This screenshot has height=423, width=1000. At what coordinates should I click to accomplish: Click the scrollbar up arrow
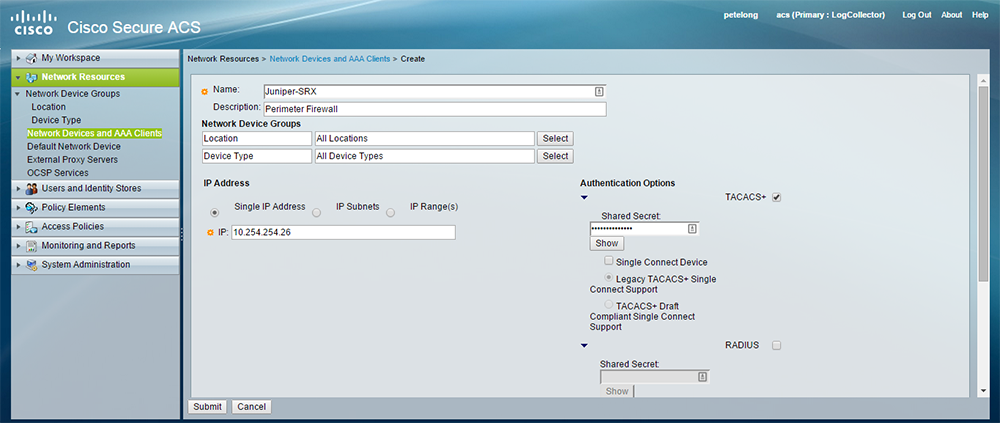pyautogui.click(x=983, y=80)
